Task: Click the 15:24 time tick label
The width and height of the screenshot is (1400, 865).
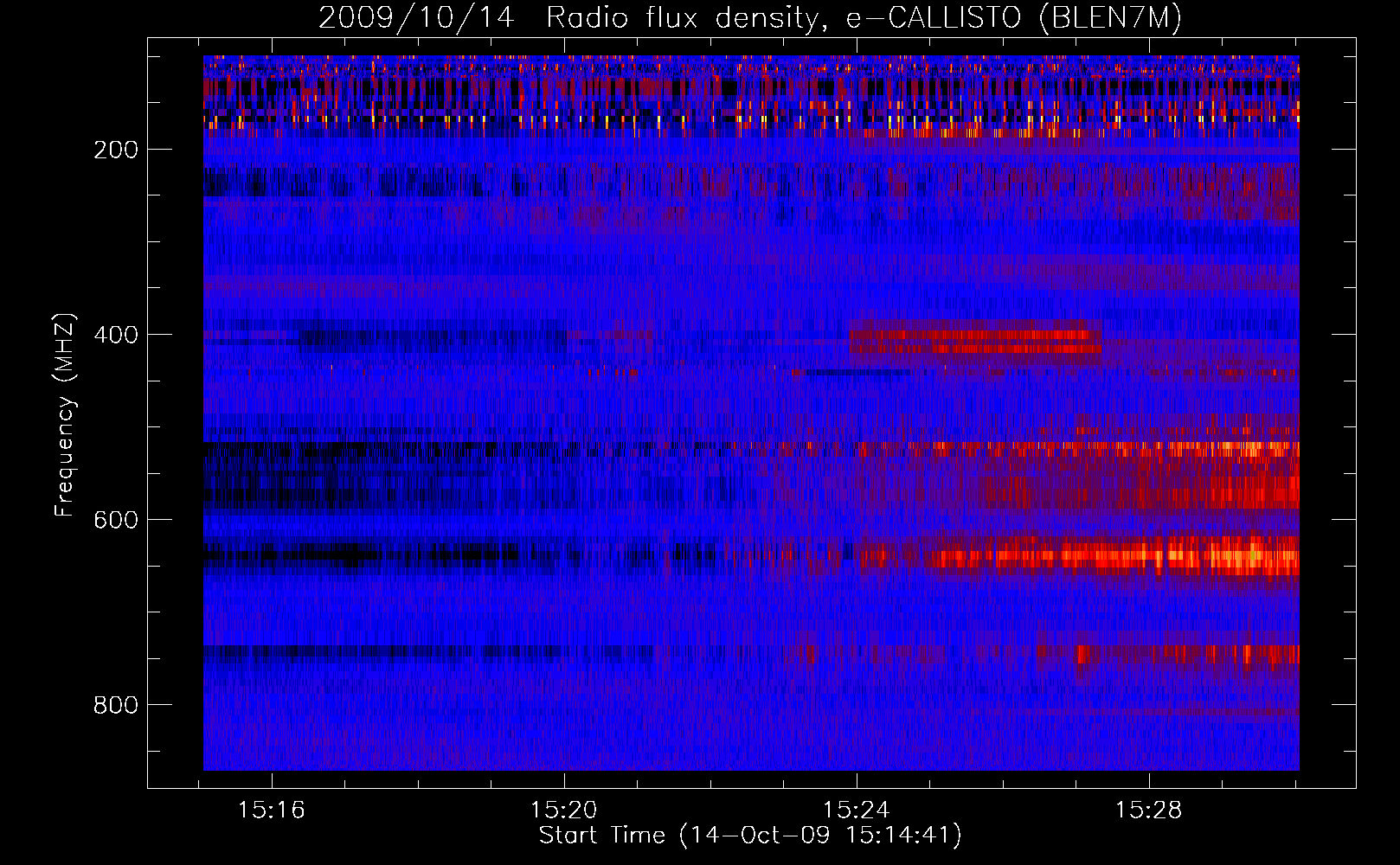Action: pyautogui.click(x=857, y=811)
